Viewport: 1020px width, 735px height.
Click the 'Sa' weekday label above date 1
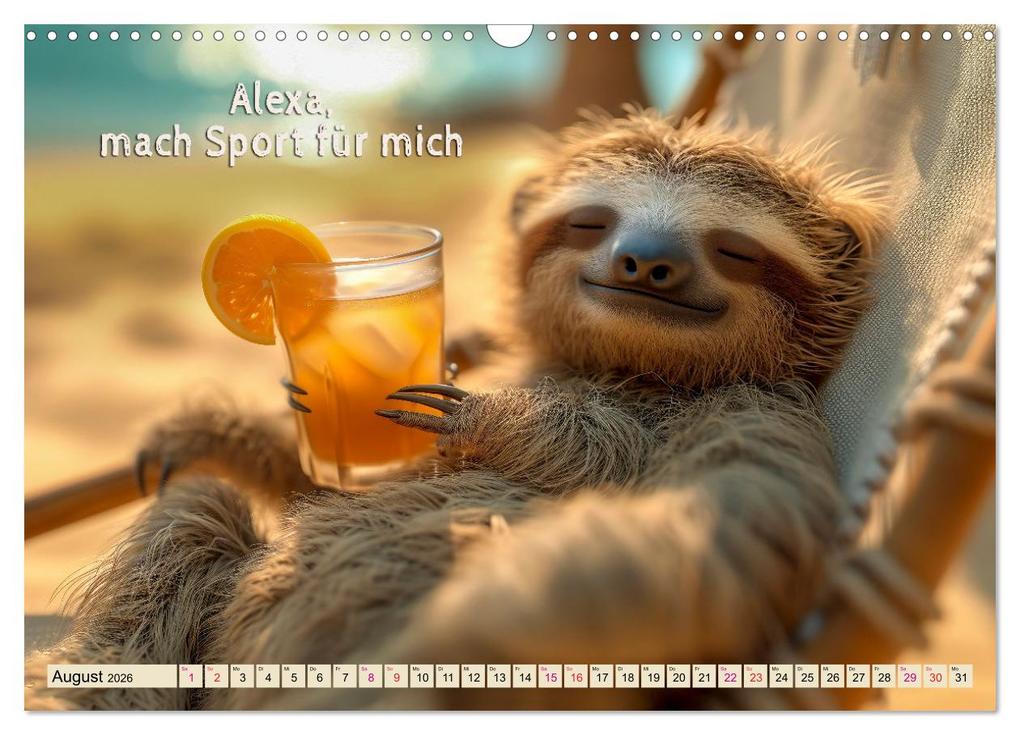(x=184, y=667)
